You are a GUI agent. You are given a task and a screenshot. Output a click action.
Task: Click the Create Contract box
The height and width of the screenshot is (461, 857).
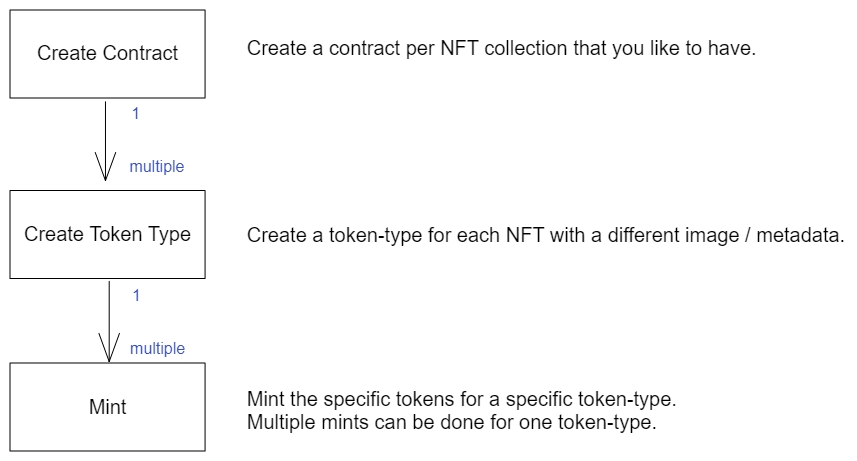point(107,53)
